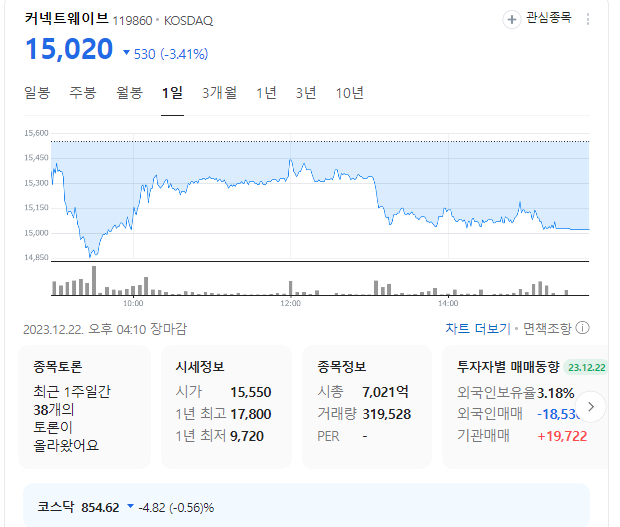Click the stock code 119860
The height and width of the screenshot is (527, 620).
[132, 21]
